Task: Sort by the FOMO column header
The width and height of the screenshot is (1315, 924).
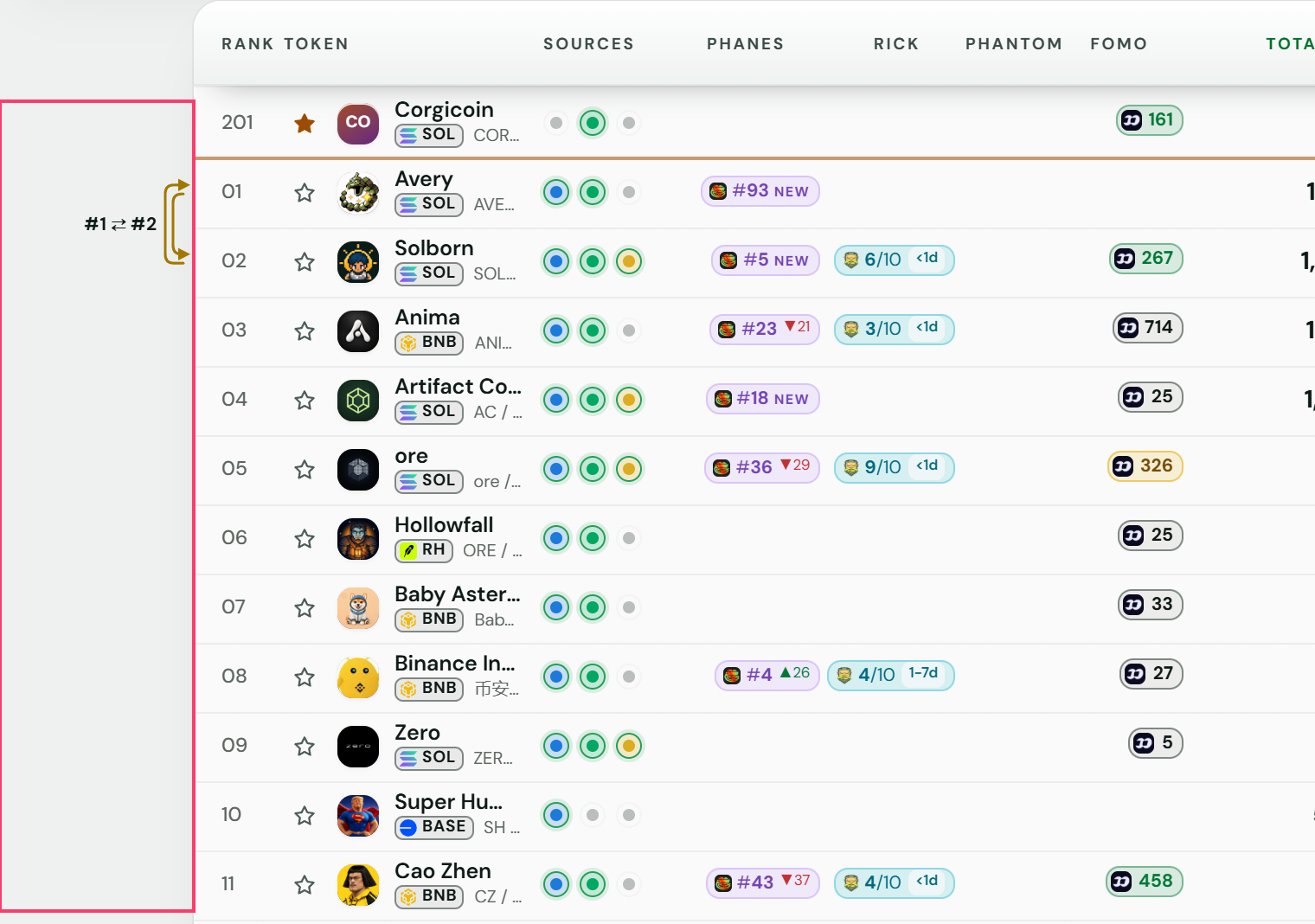Action: (1119, 44)
